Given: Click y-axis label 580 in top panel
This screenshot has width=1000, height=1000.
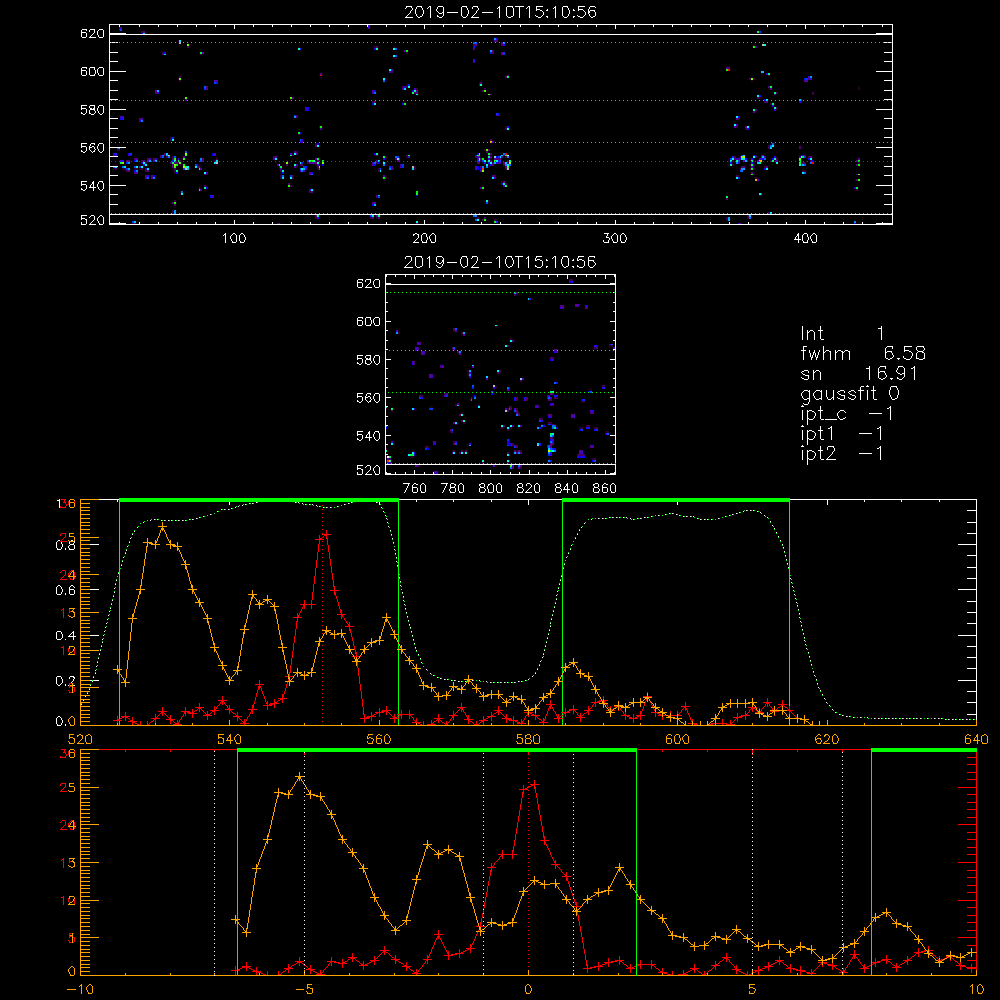Looking at the screenshot, I should pos(92,110).
